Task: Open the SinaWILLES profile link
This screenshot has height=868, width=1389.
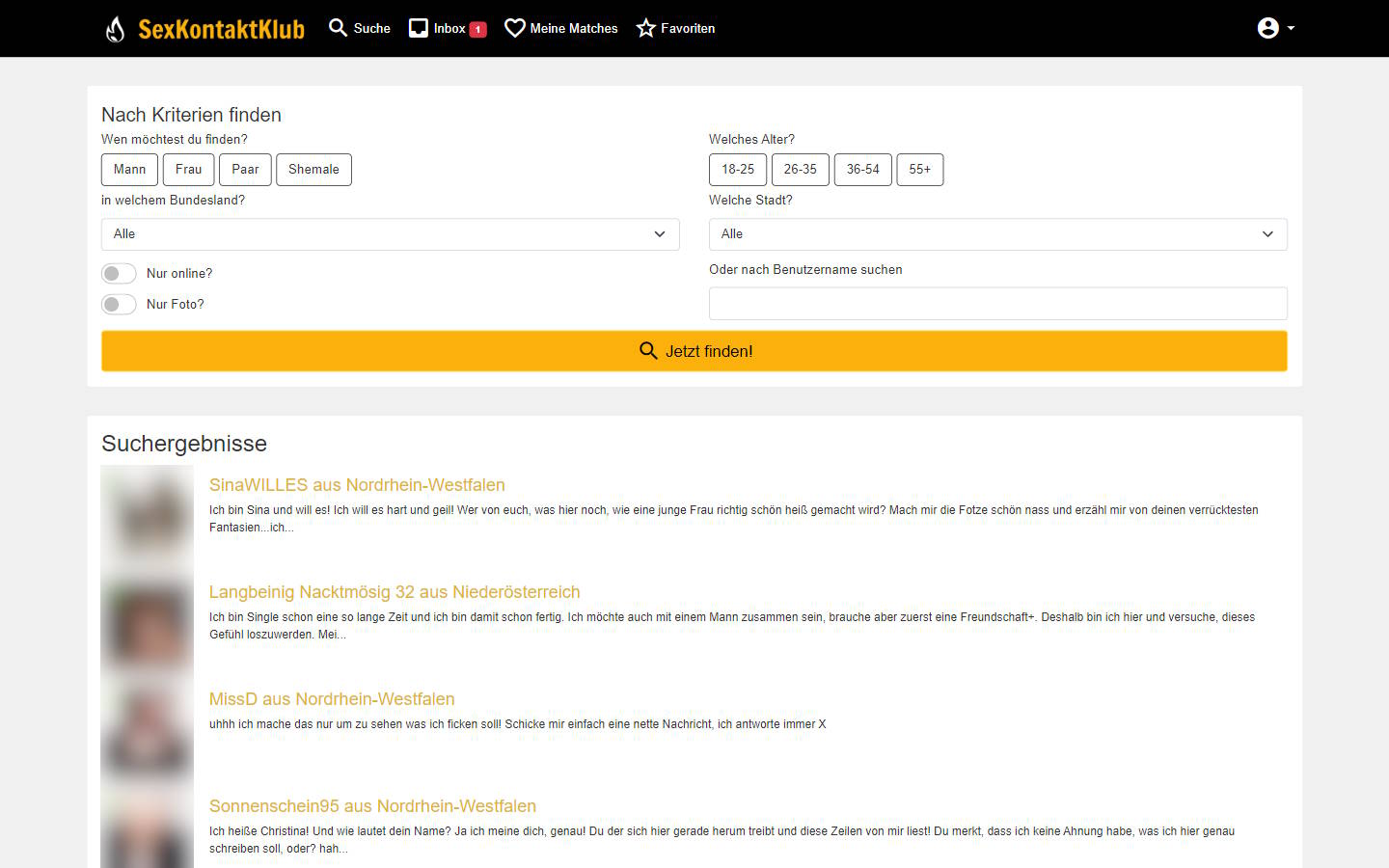Action: [x=357, y=485]
